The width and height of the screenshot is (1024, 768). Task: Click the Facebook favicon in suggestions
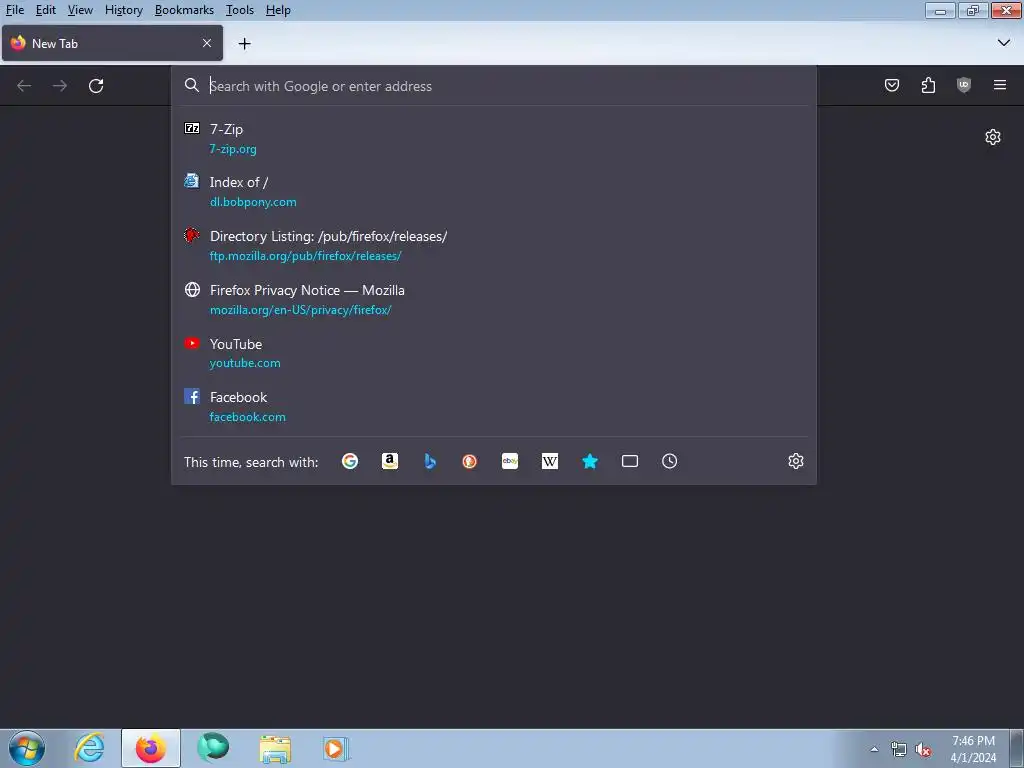click(x=192, y=396)
